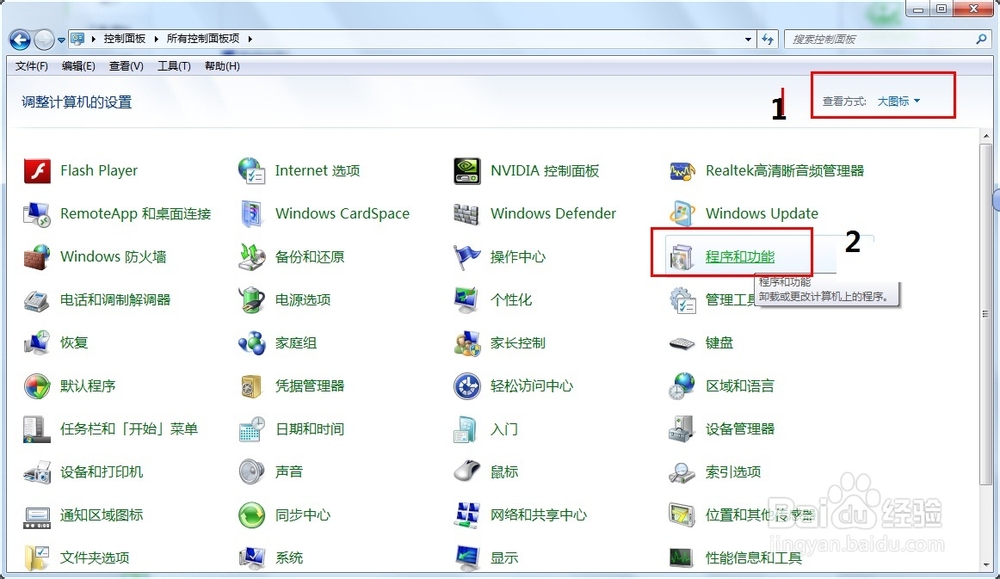Open 日期和时间 settings
This screenshot has width=1000, height=579.
point(312,428)
